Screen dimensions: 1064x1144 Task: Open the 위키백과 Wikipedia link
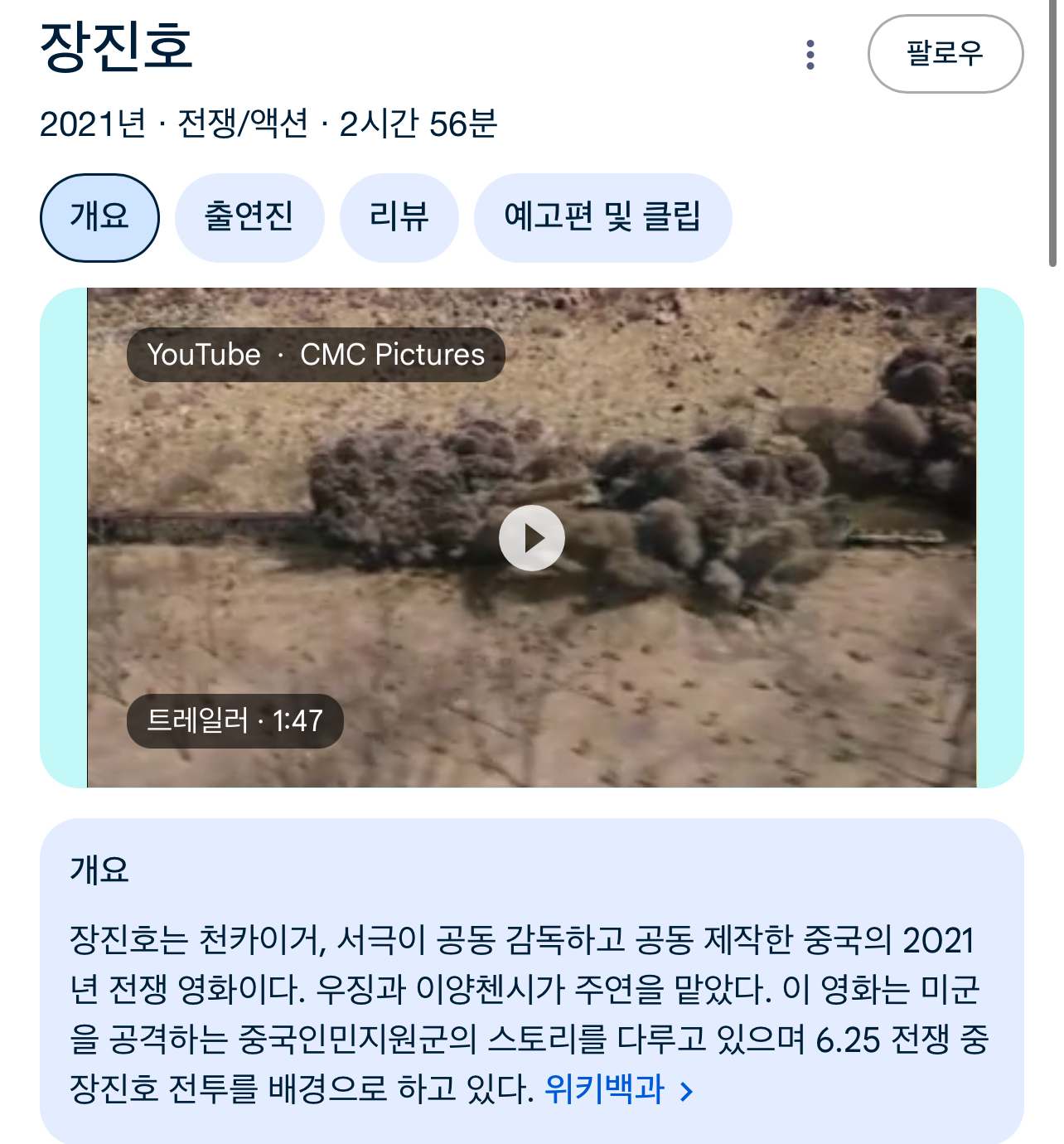604,1089
